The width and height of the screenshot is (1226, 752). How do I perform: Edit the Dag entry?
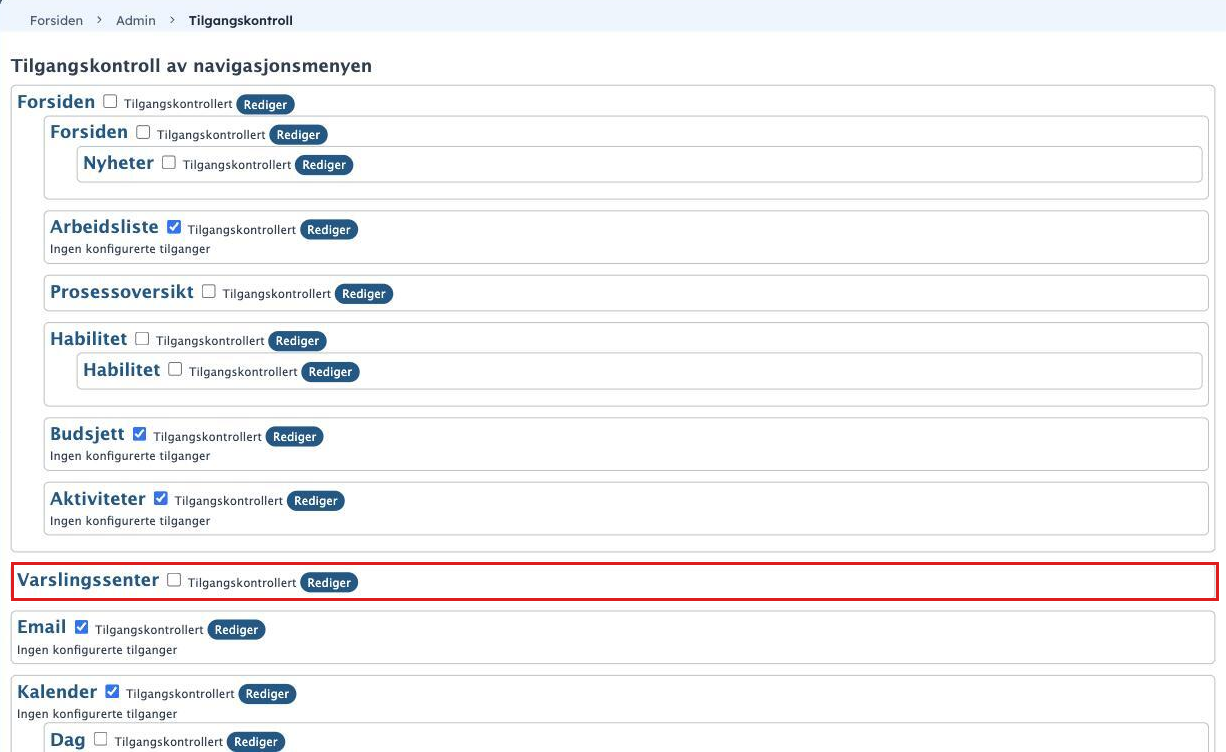tap(256, 742)
